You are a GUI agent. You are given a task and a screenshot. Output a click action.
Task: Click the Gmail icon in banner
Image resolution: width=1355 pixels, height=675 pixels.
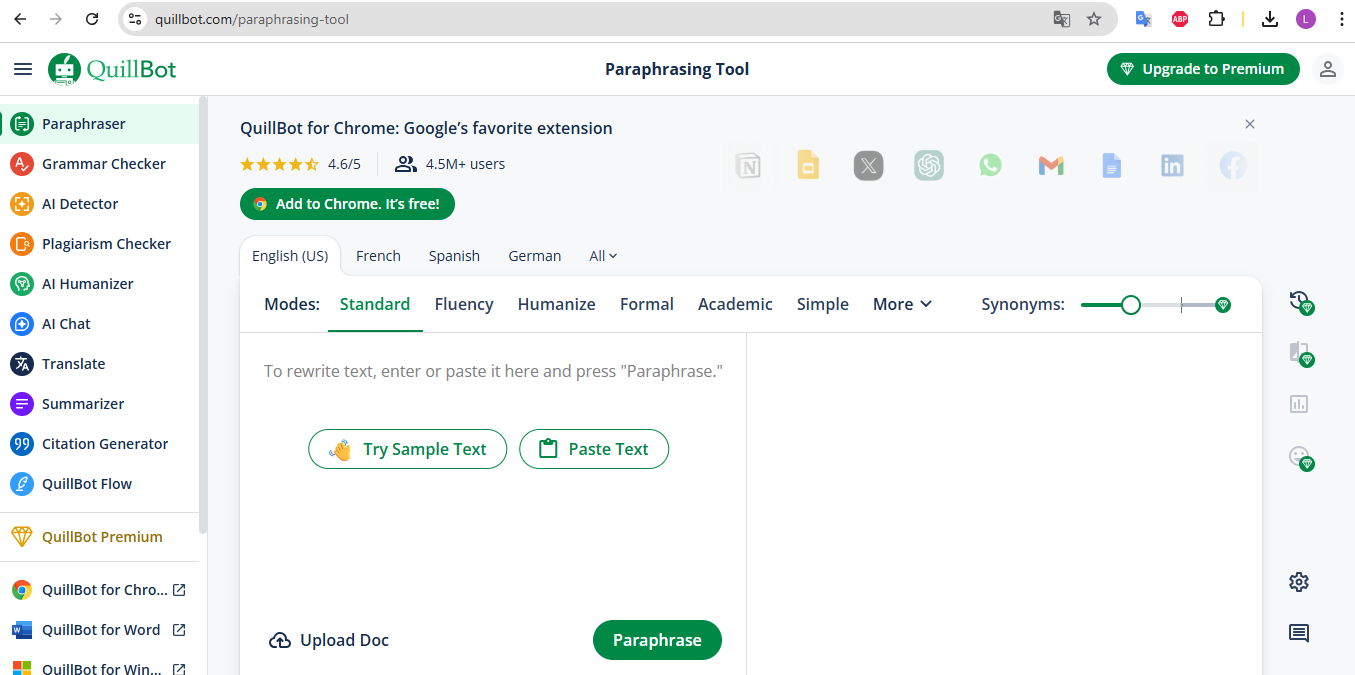coord(1051,165)
